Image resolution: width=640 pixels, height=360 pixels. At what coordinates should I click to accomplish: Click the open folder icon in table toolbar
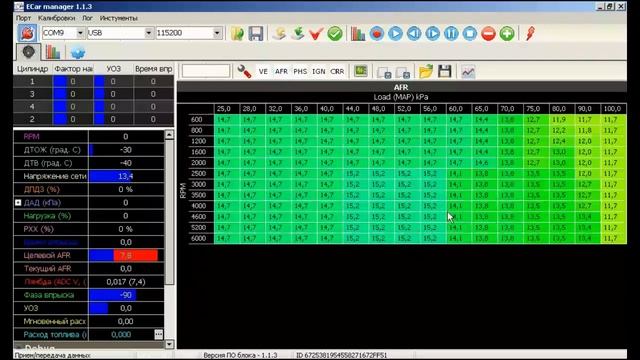pyautogui.click(x=426, y=71)
